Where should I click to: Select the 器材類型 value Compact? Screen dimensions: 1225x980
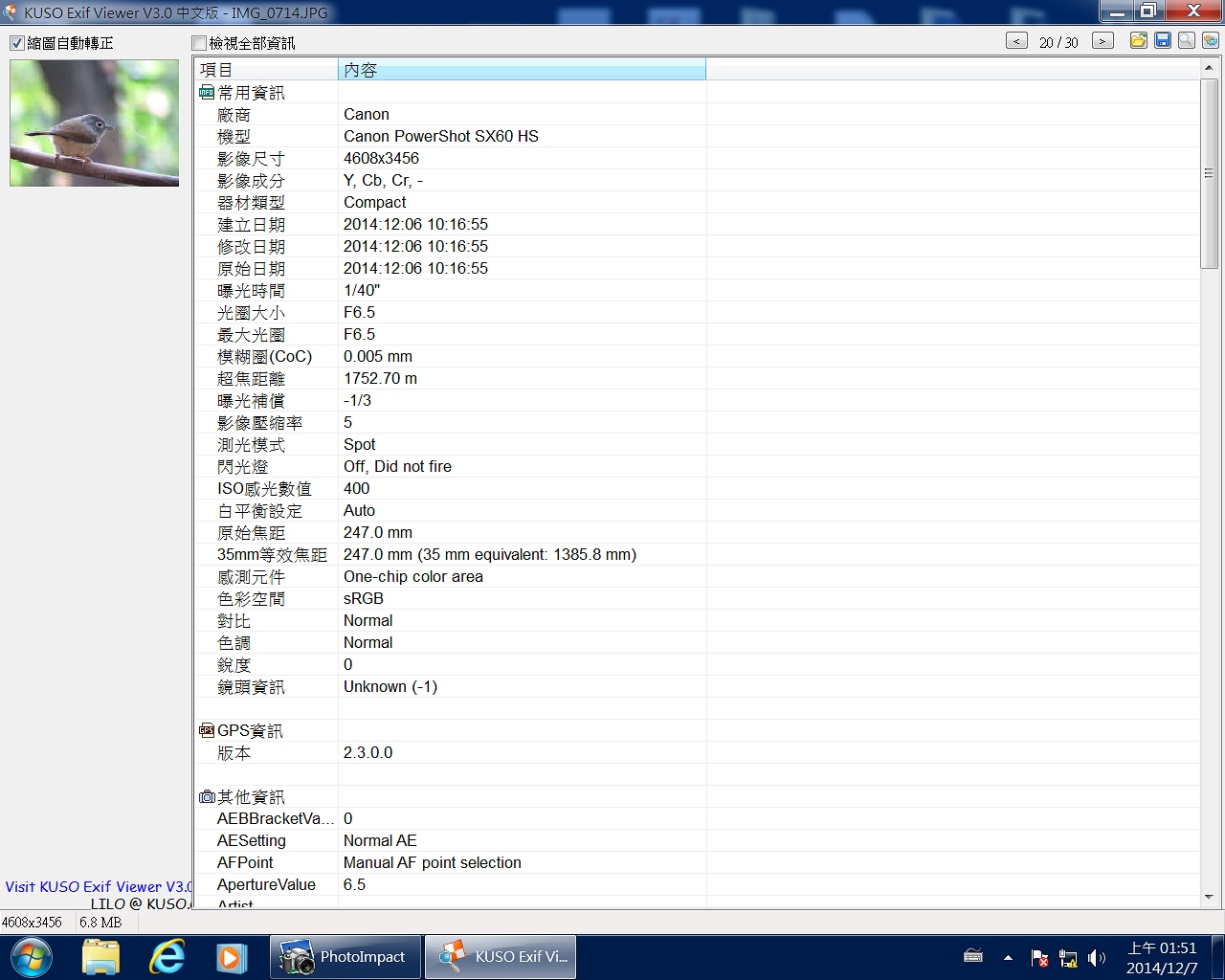pyautogui.click(x=374, y=202)
